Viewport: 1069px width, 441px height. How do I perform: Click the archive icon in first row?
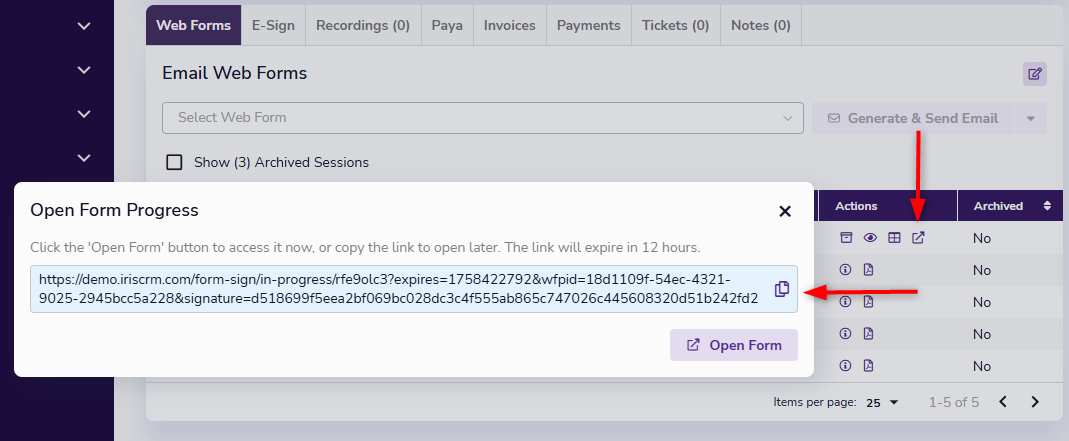point(846,238)
